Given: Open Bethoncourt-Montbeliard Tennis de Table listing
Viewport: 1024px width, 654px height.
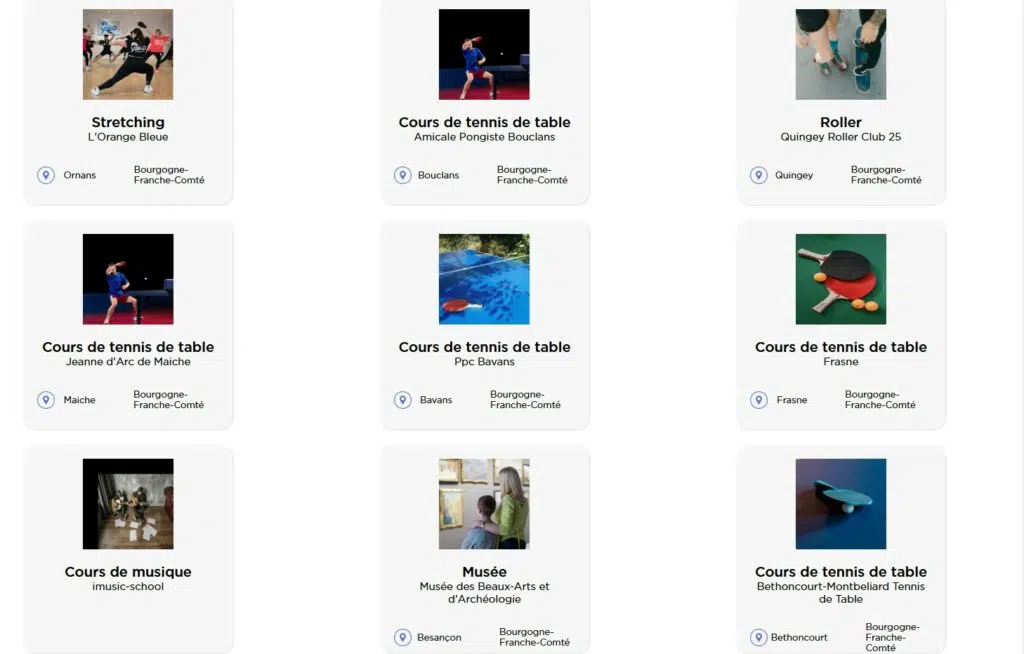Looking at the screenshot, I should click(840, 593).
